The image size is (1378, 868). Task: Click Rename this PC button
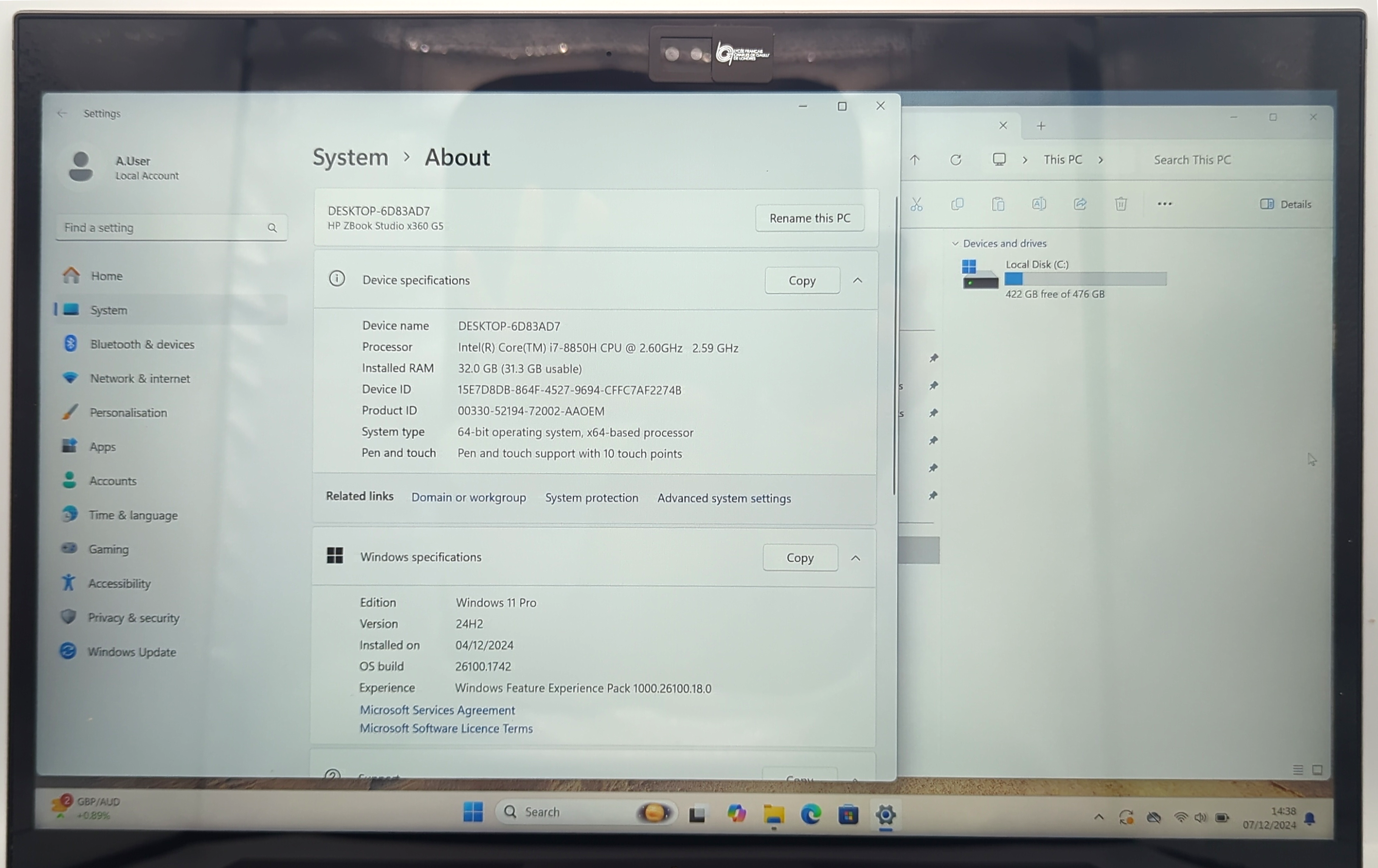[x=809, y=218]
